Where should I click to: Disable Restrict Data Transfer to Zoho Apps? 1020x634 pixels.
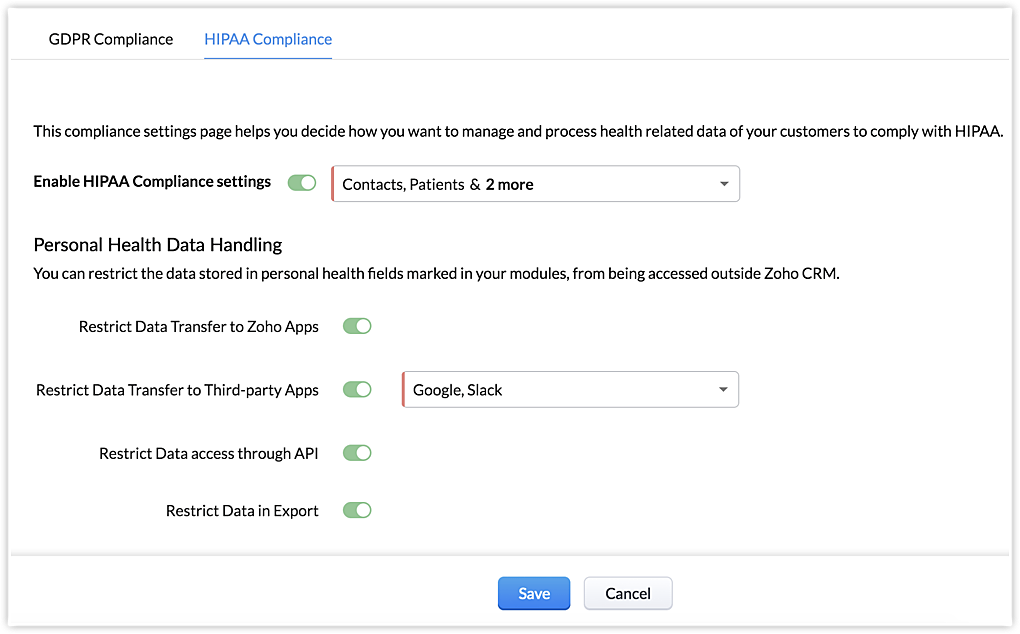(357, 326)
